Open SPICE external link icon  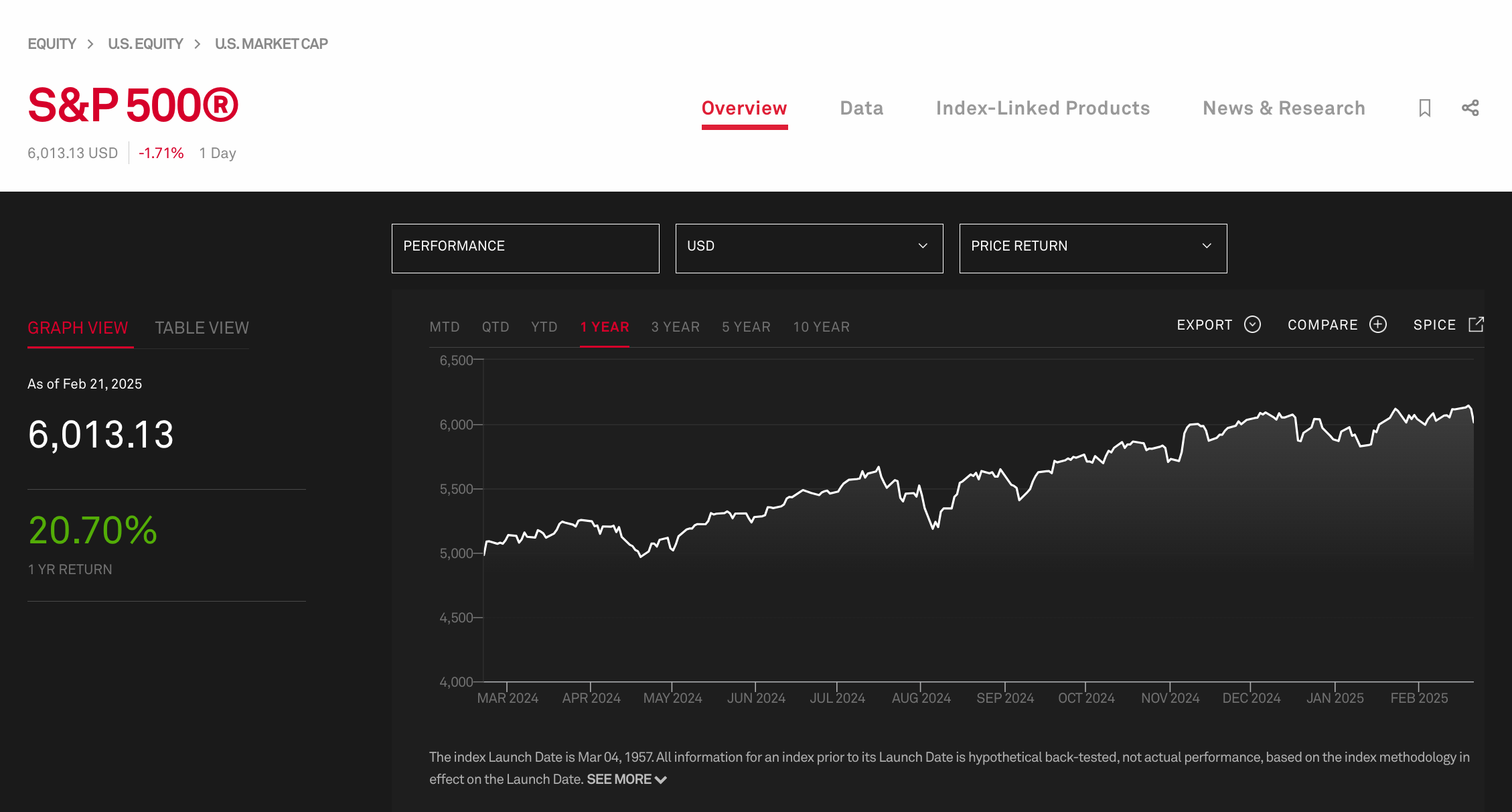(1476, 325)
